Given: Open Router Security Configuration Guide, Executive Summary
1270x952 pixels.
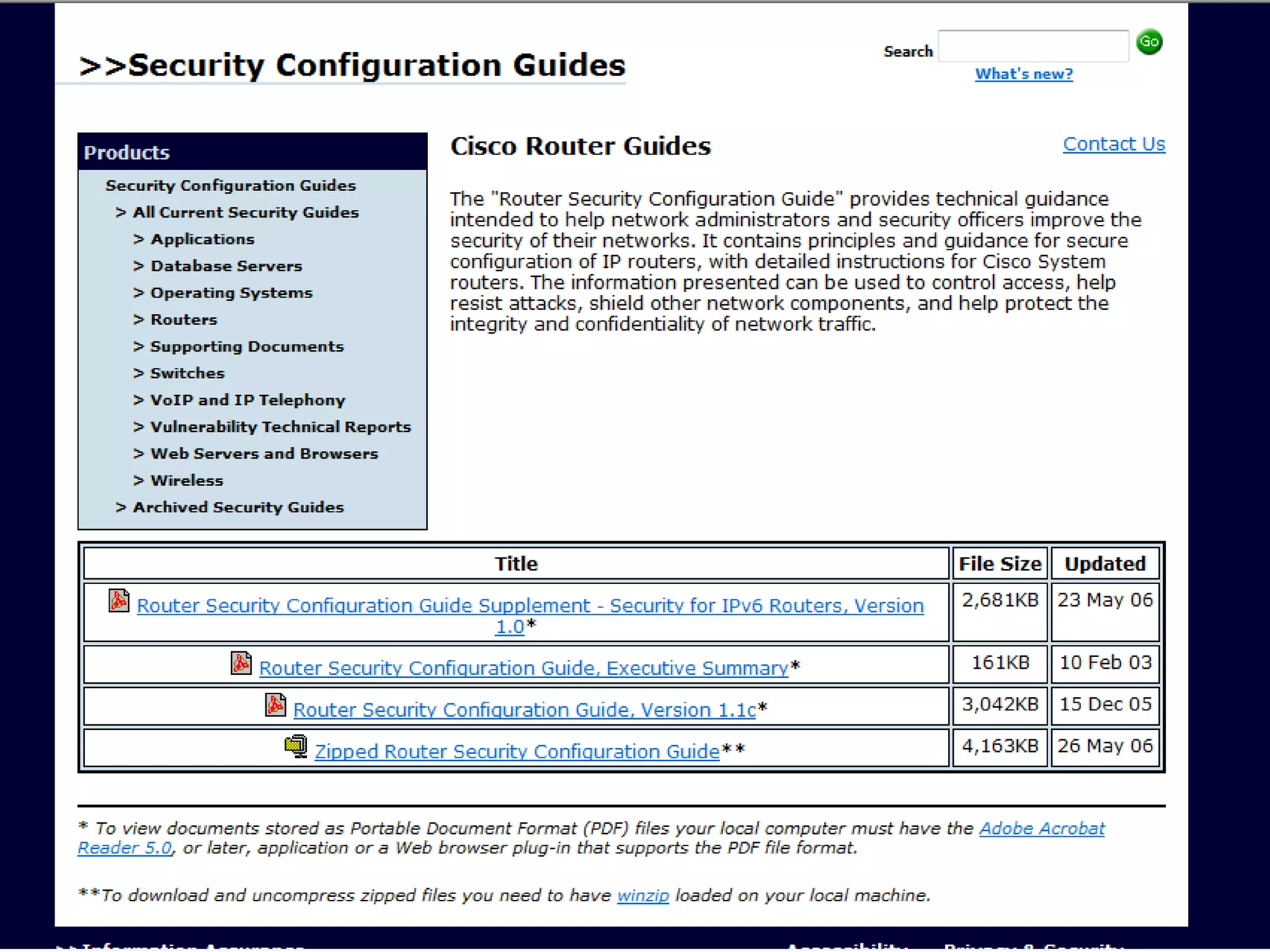Looking at the screenshot, I should tap(523, 668).
